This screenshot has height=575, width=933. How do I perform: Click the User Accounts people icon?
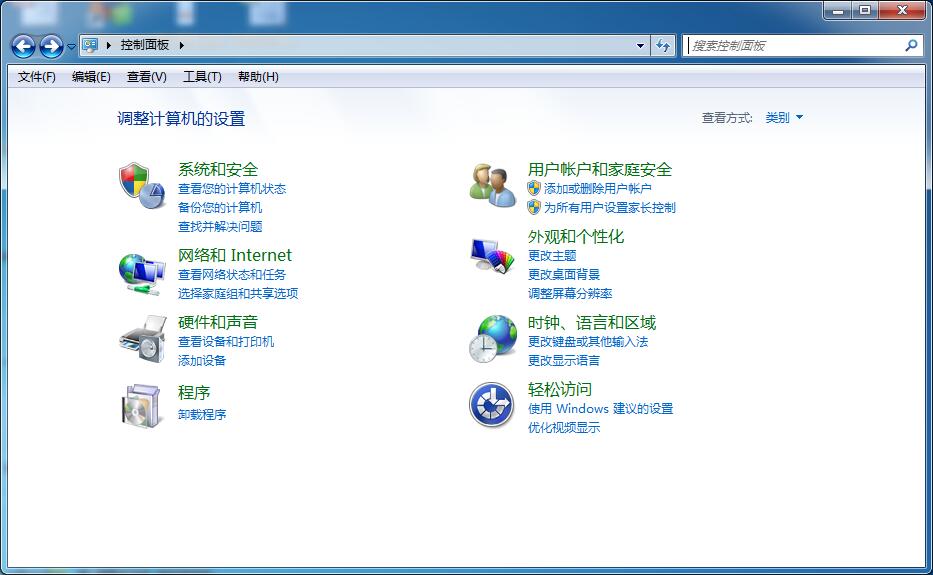[x=492, y=186]
